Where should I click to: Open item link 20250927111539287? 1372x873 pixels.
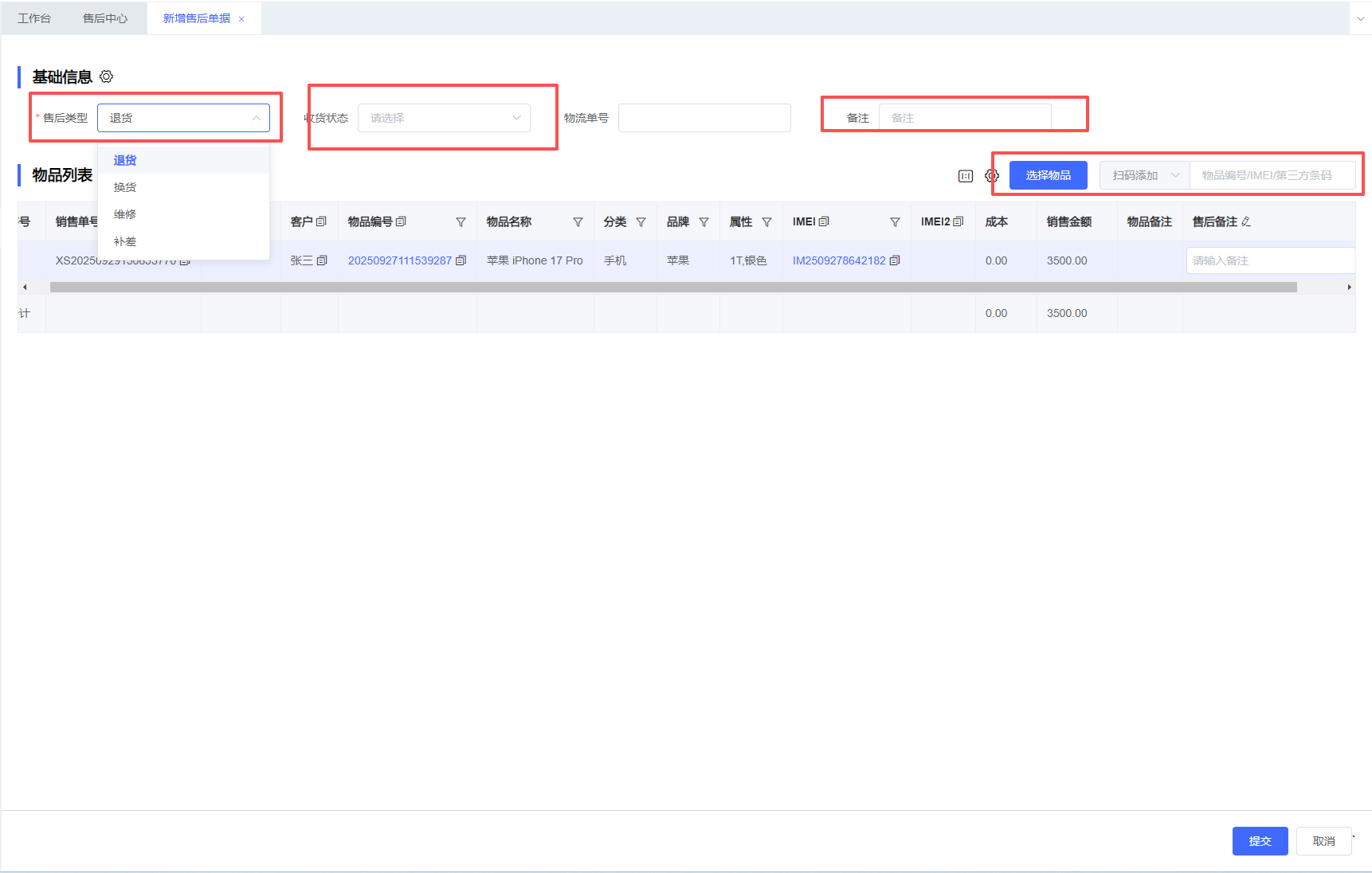coord(399,260)
